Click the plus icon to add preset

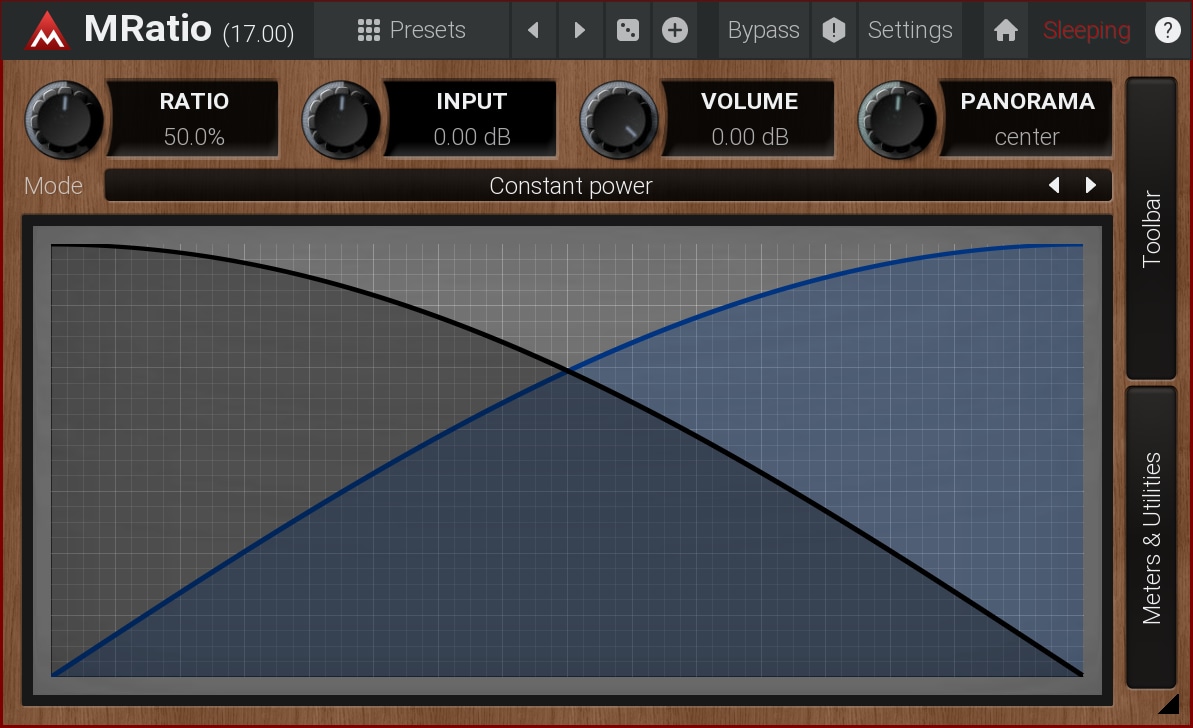click(x=675, y=30)
